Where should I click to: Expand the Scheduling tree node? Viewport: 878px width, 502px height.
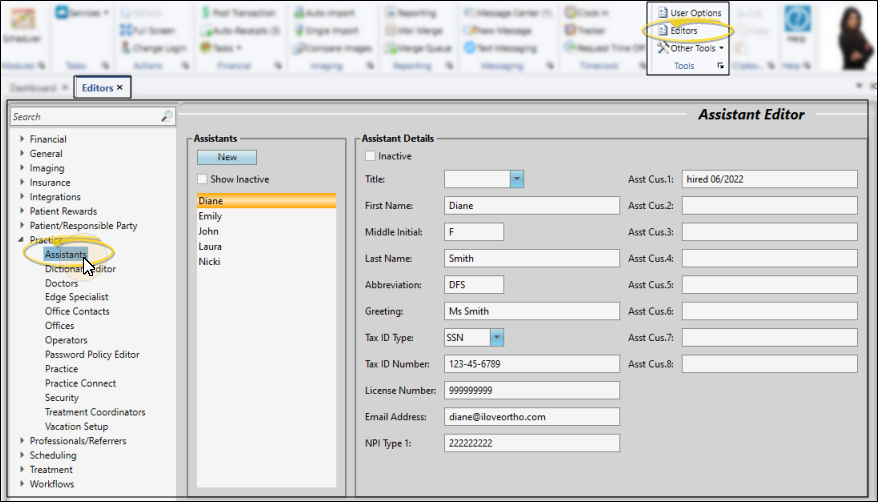pos(22,454)
